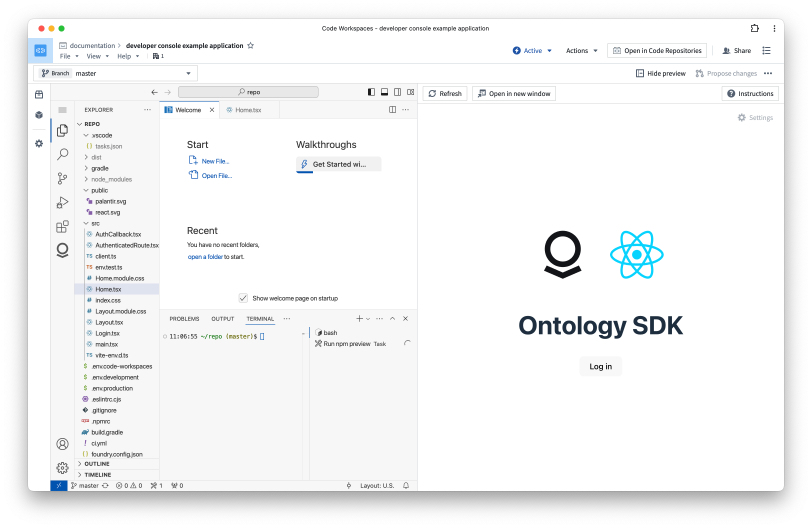This screenshot has width=812, height=528.
Task: Switch to the PROBLEMS panel tab
Action: click(184, 319)
